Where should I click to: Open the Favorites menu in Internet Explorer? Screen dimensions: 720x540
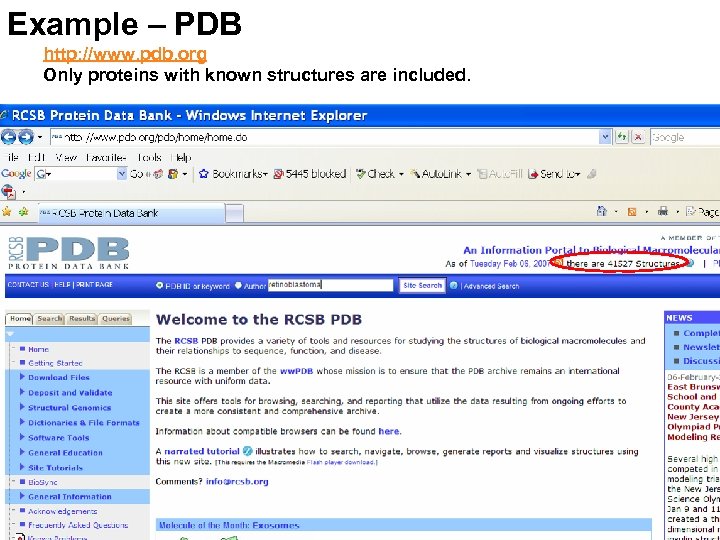point(106,158)
